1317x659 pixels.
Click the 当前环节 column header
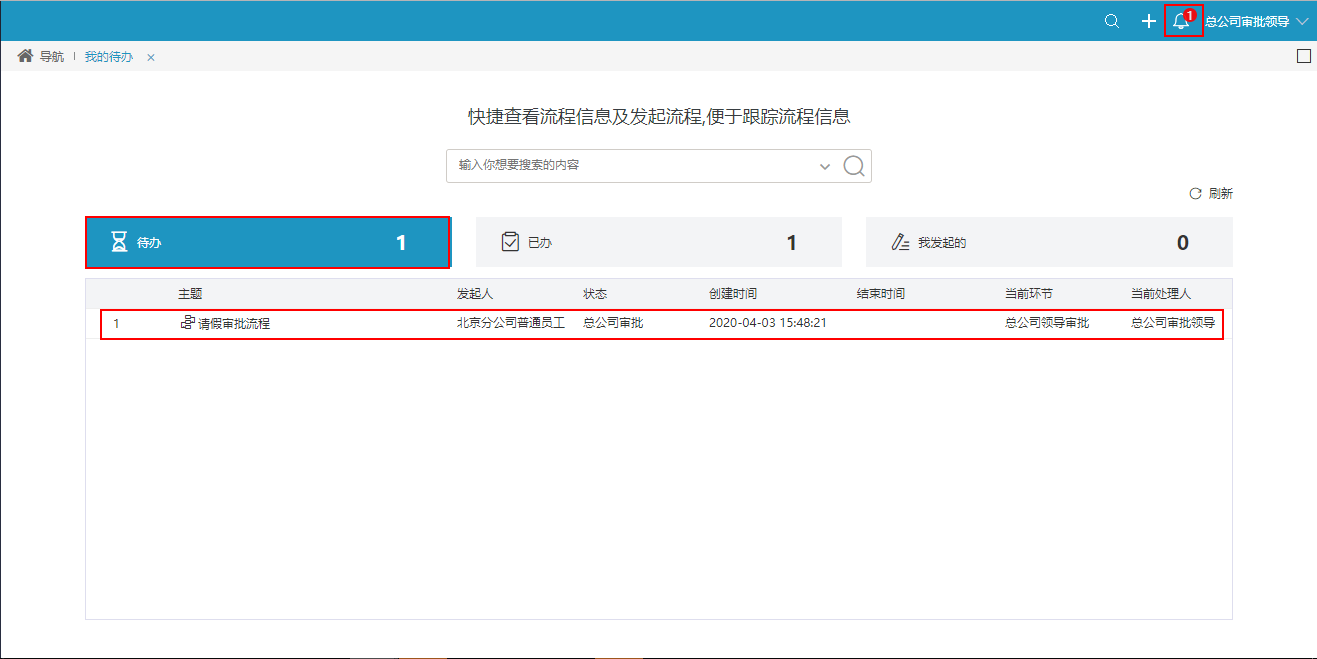pos(1029,294)
